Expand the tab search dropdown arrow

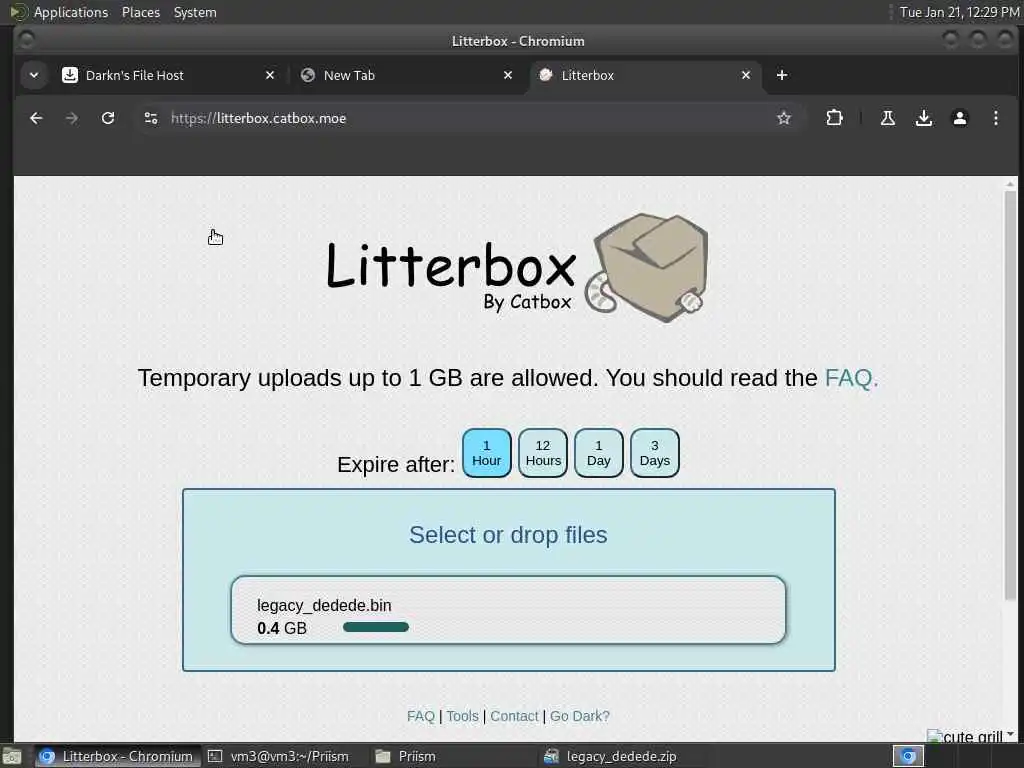point(34,75)
